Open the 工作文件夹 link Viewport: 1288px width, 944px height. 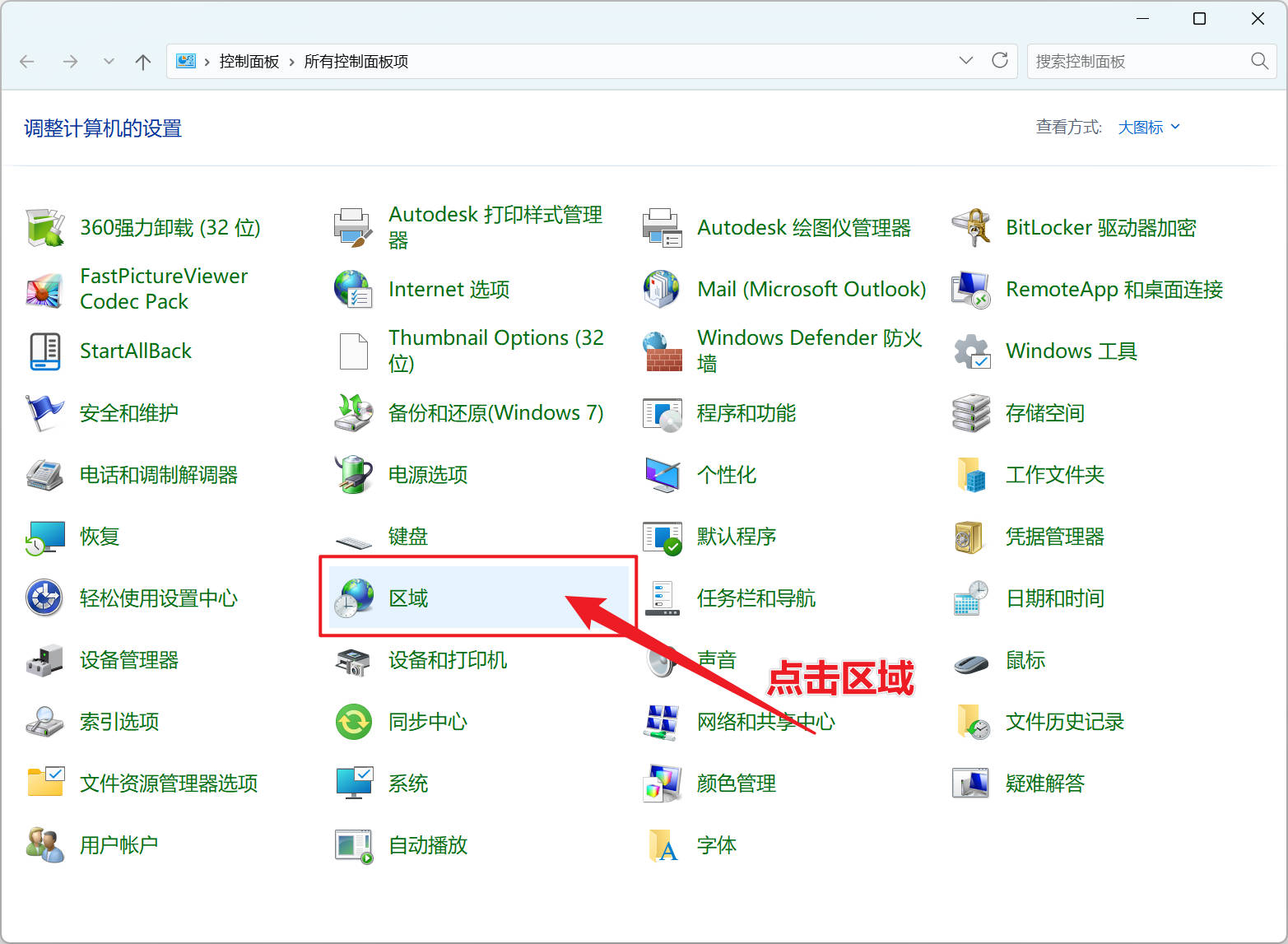coord(1055,475)
